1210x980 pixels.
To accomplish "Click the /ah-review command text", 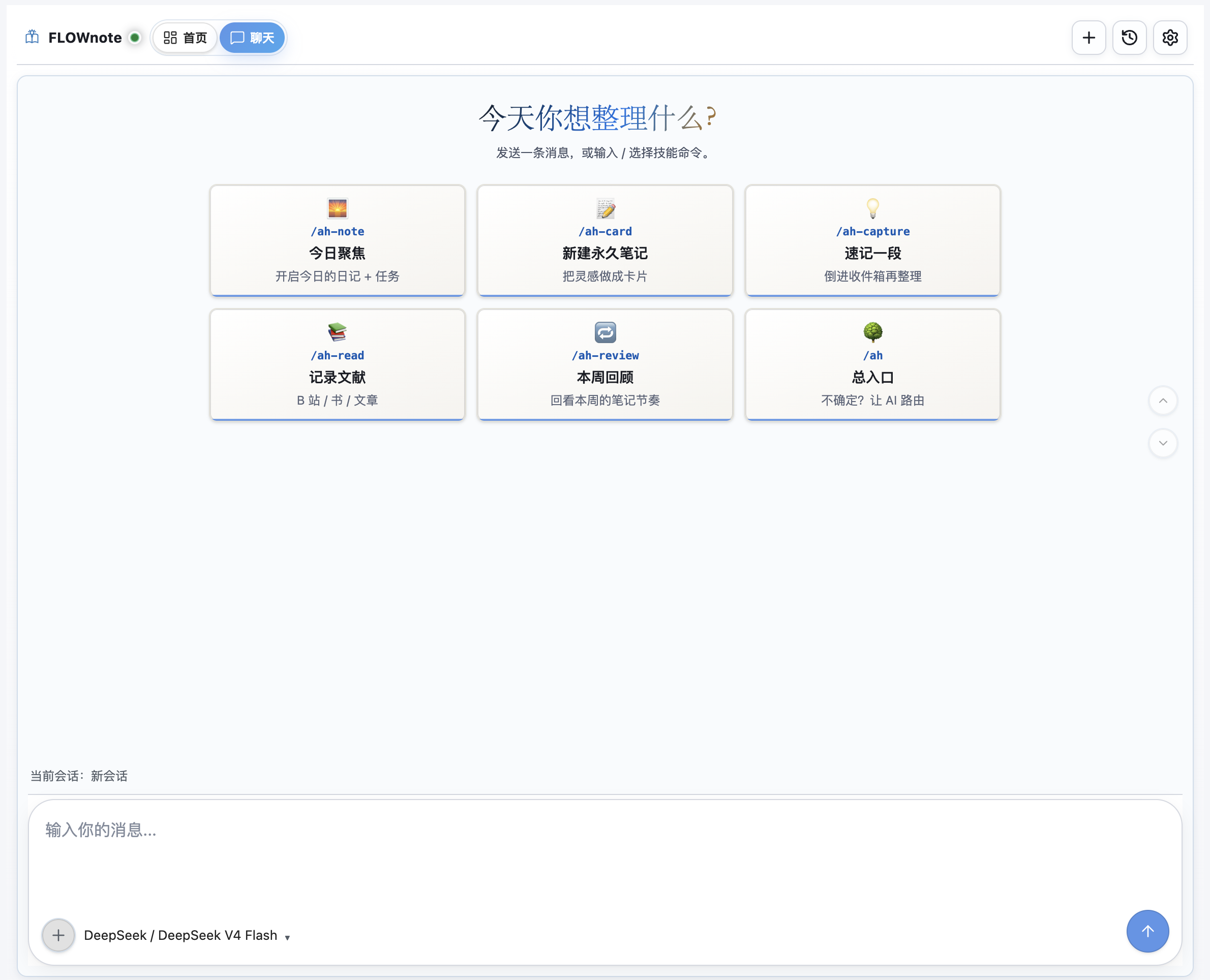I will coord(606,356).
